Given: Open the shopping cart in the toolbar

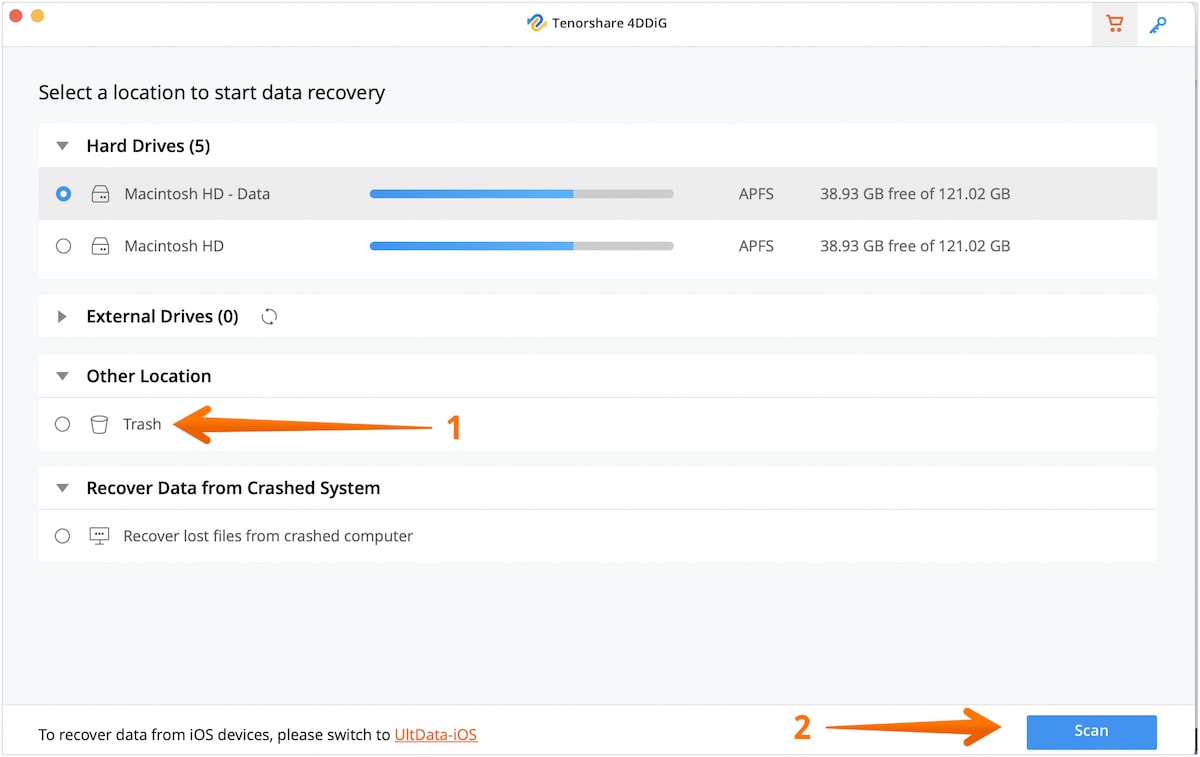Looking at the screenshot, I should (x=1114, y=24).
